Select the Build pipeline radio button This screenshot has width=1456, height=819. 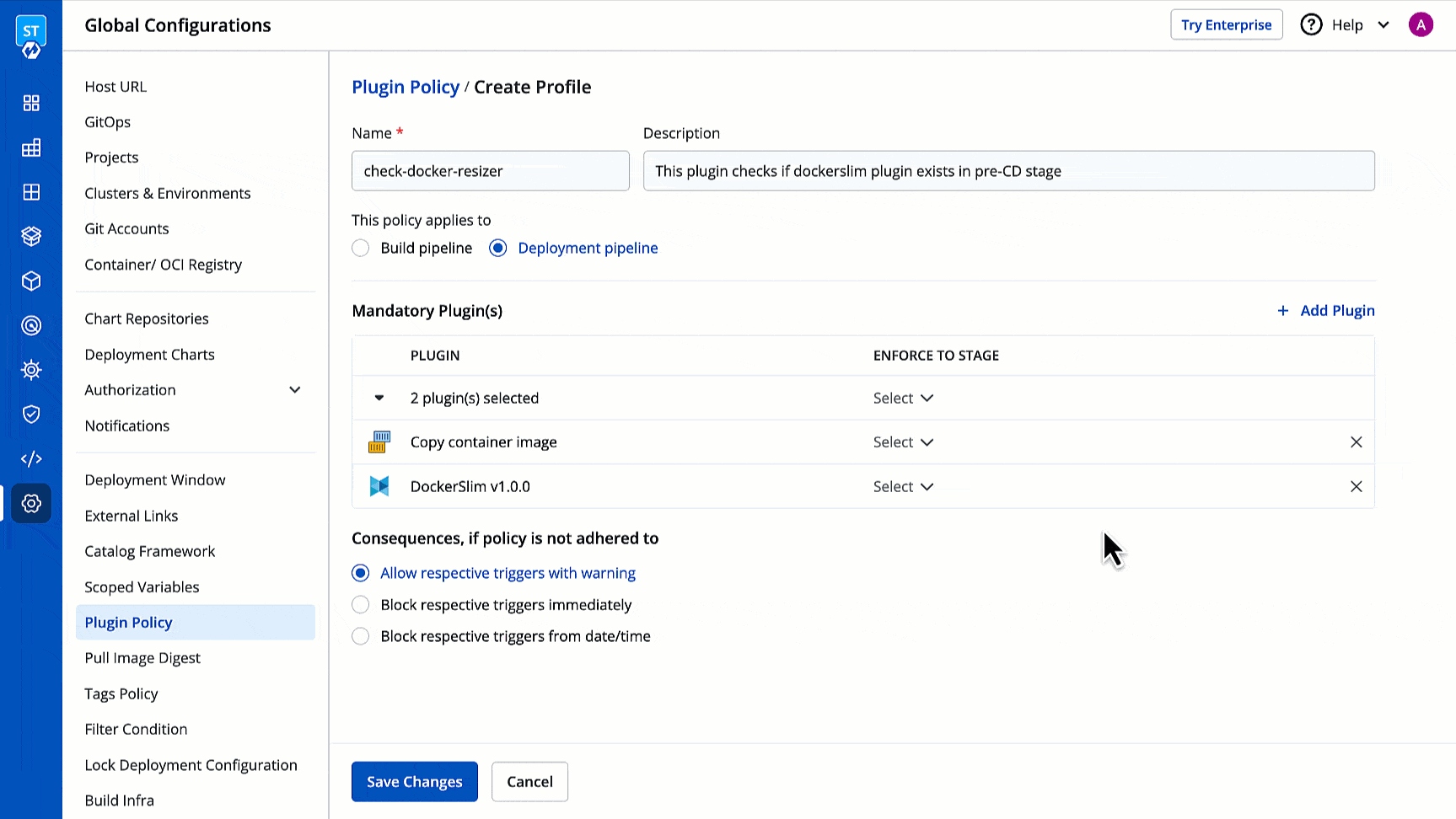360,248
